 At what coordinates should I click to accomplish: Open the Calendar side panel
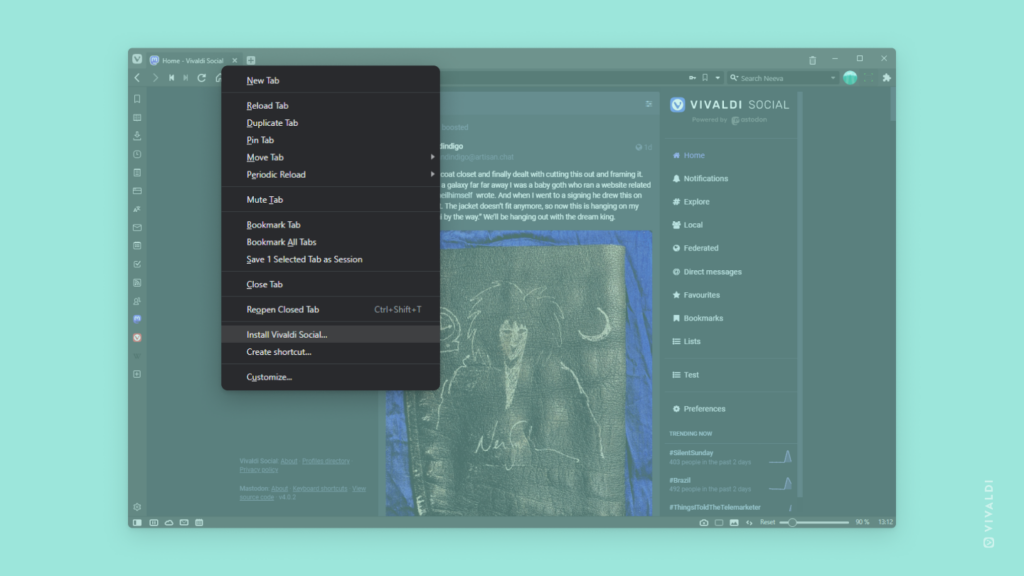pos(137,246)
